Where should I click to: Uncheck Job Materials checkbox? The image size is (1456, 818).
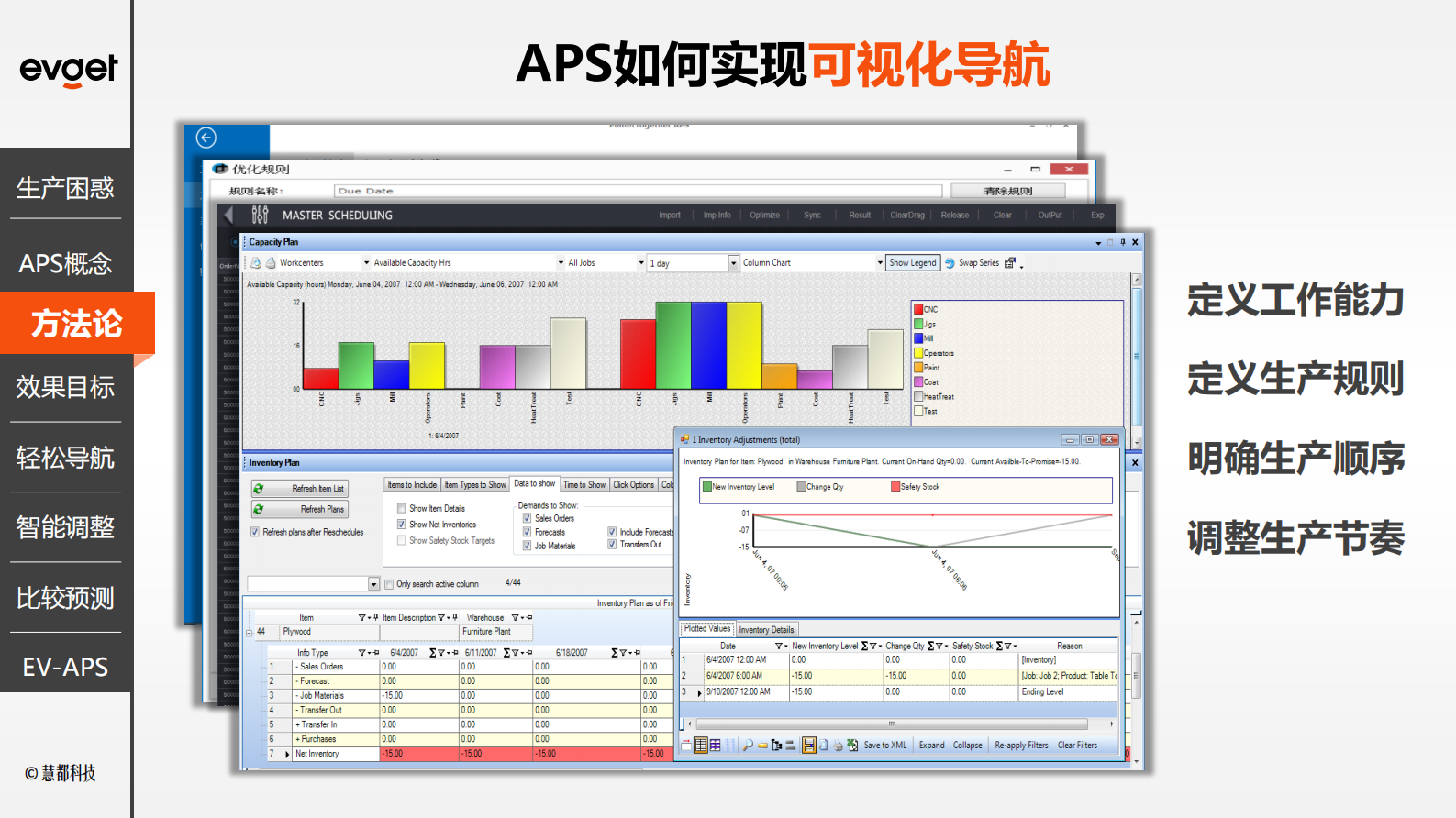click(x=528, y=546)
